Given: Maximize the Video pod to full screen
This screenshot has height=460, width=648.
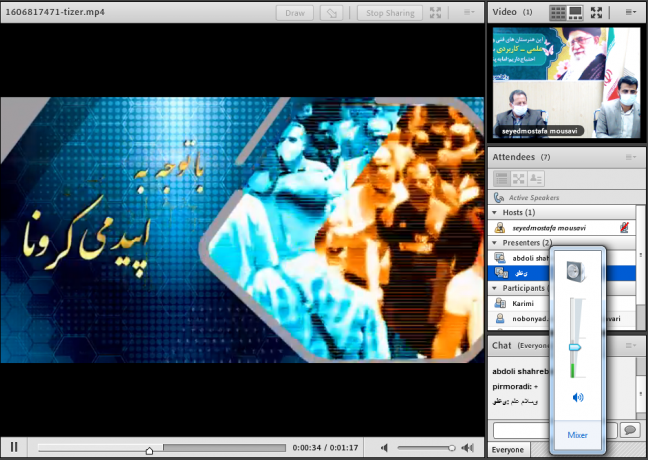Looking at the screenshot, I should 597,13.
